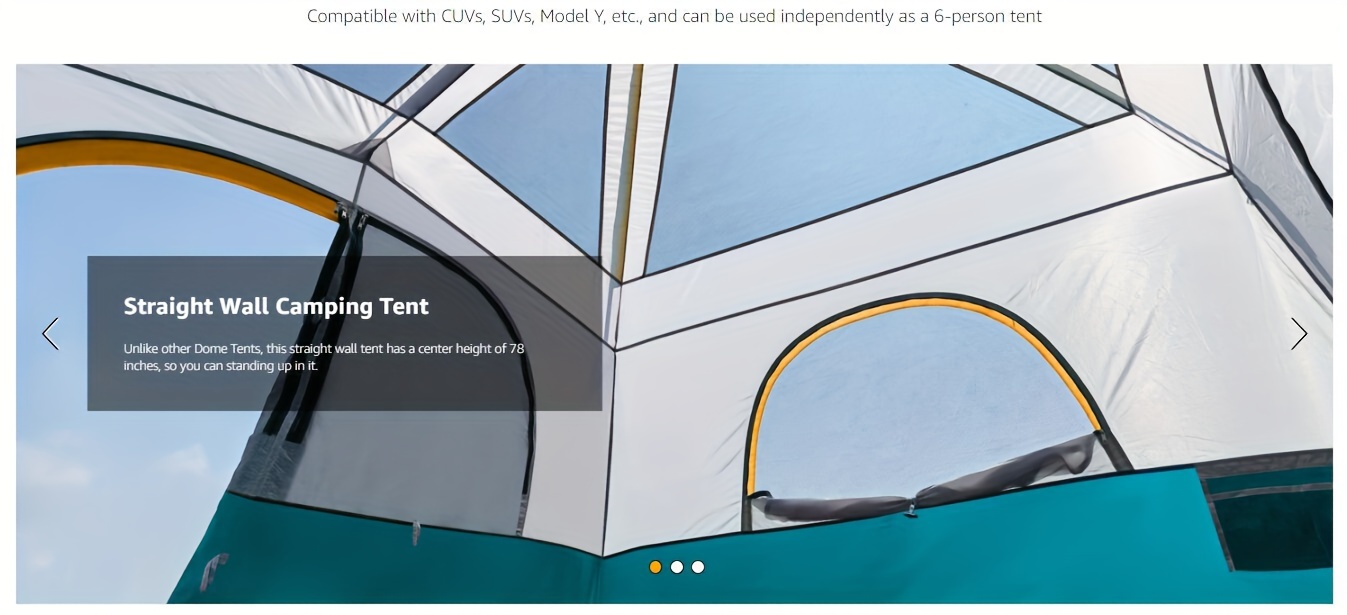Select the second carousel indicator dot
Image resolution: width=1347 pixels, height=615 pixels.
click(x=677, y=567)
